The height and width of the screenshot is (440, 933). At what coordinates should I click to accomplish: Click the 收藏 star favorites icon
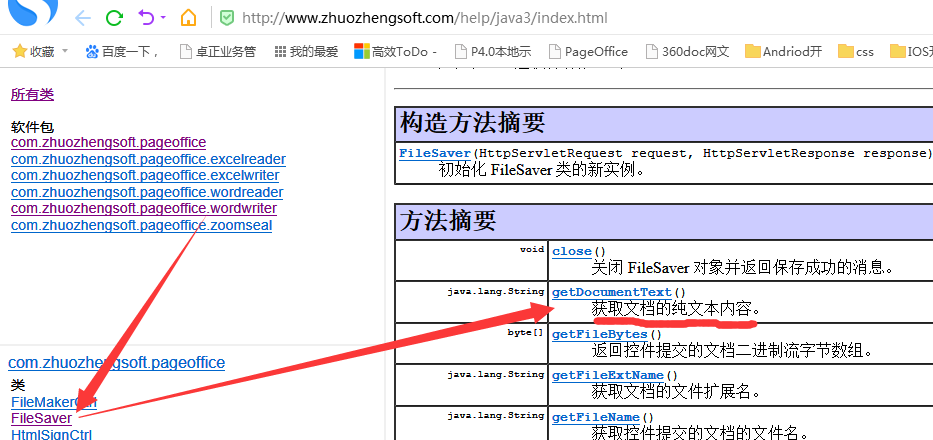tap(20, 51)
